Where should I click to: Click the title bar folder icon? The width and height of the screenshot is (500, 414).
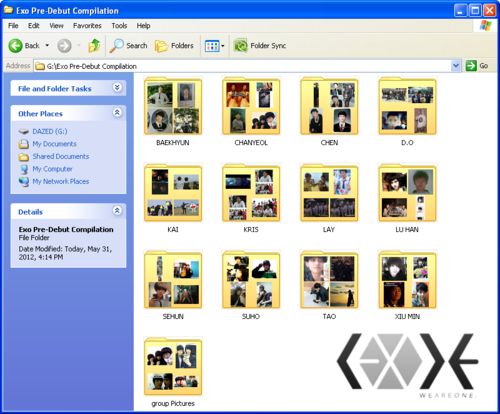(x=8, y=10)
